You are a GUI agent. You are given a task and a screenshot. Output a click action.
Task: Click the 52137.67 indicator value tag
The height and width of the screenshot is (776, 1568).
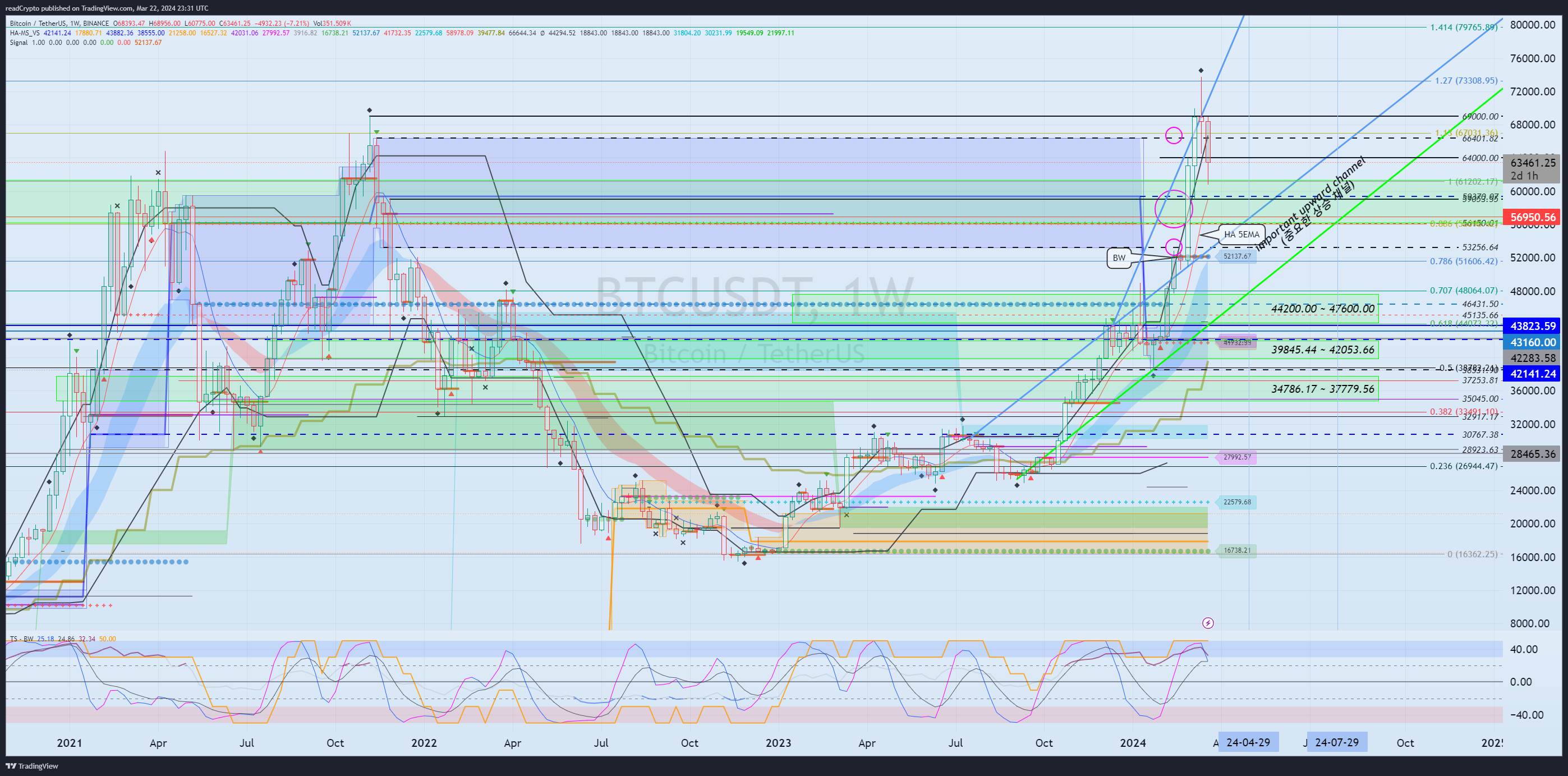pyautogui.click(x=1236, y=256)
